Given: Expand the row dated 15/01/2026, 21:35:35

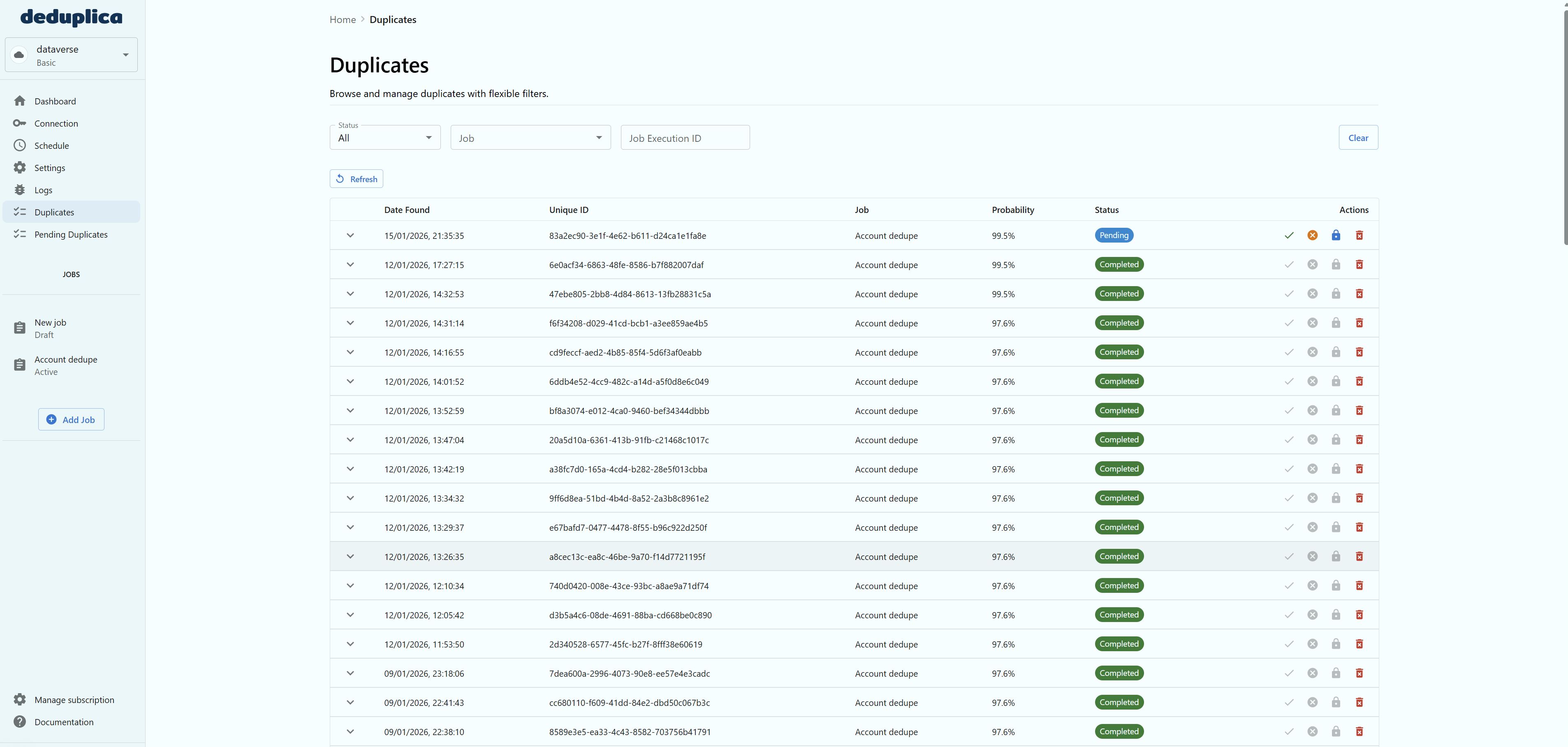Looking at the screenshot, I should [350, 236].
